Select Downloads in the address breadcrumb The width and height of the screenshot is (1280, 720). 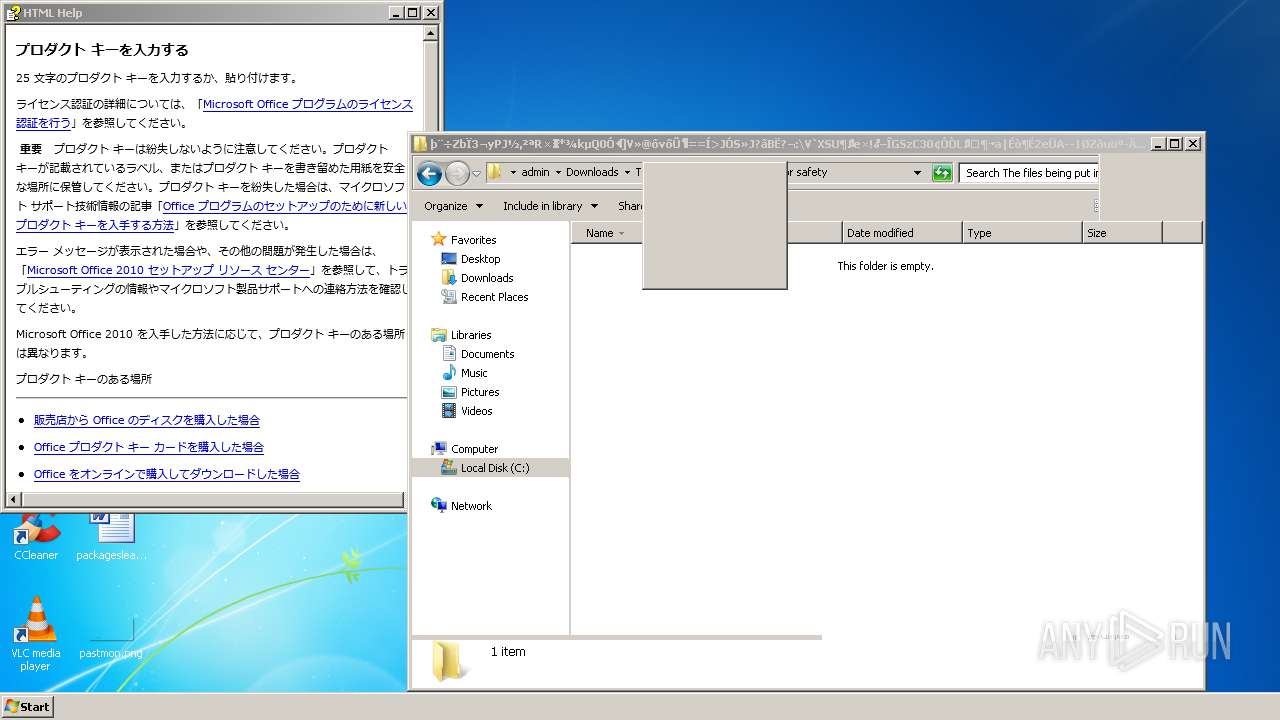tap(592, 172)
